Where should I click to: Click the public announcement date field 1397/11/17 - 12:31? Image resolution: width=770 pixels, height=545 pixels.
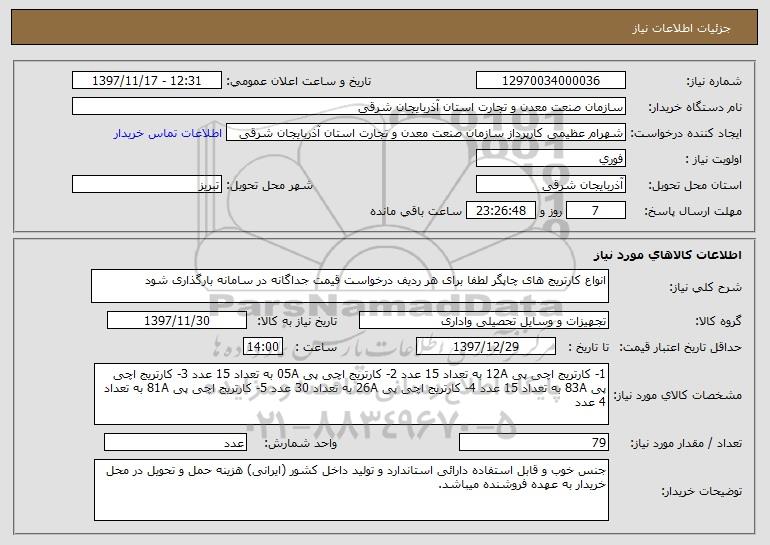tap(147, 81)
